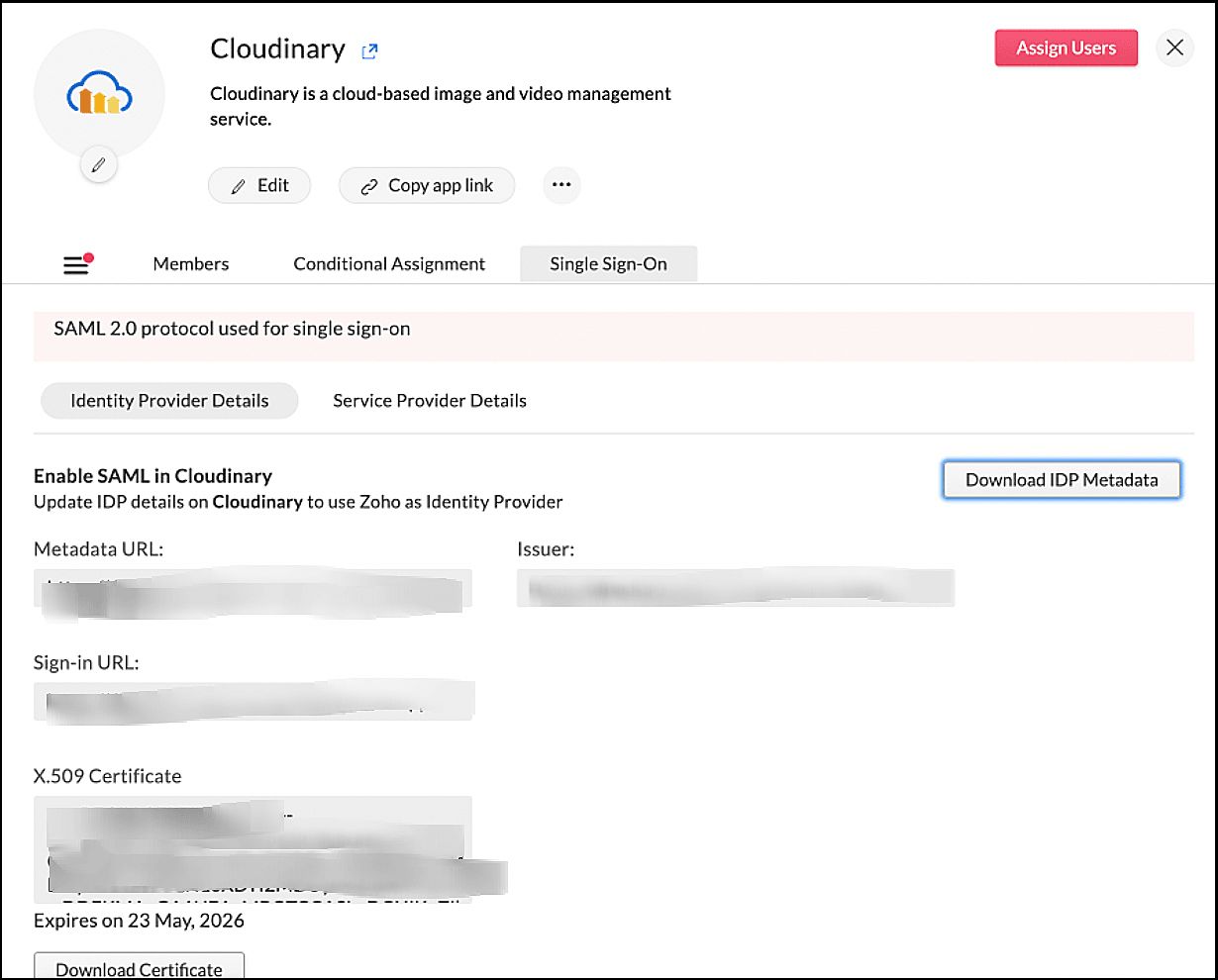1218x980 pixels.
Task: Show Service Provider Details
Action: pos(430,401)
